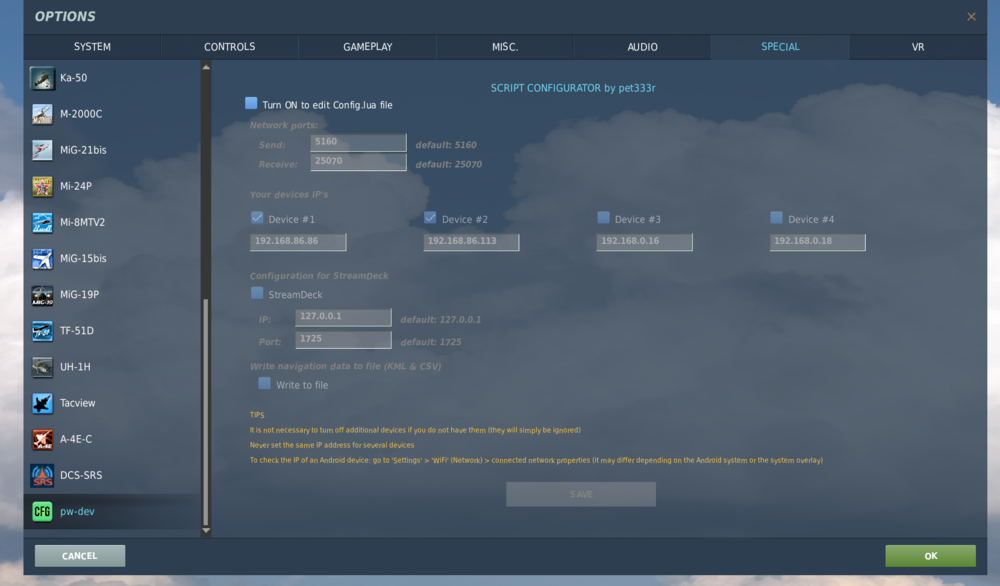
Task: Select the Tacview list entry text
Action: (x=78, y=403)
